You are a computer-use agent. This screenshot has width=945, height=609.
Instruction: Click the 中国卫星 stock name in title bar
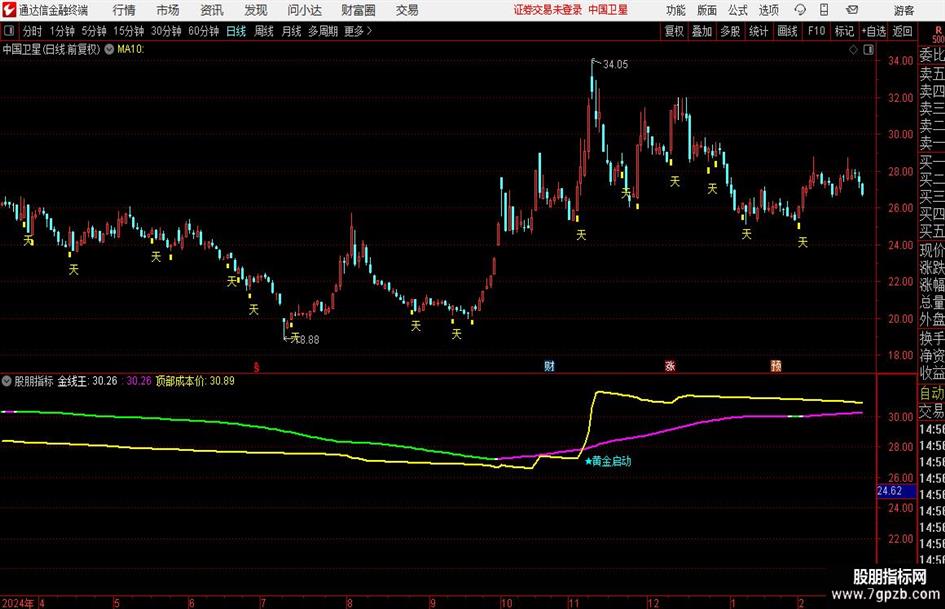tap(608, 10)
